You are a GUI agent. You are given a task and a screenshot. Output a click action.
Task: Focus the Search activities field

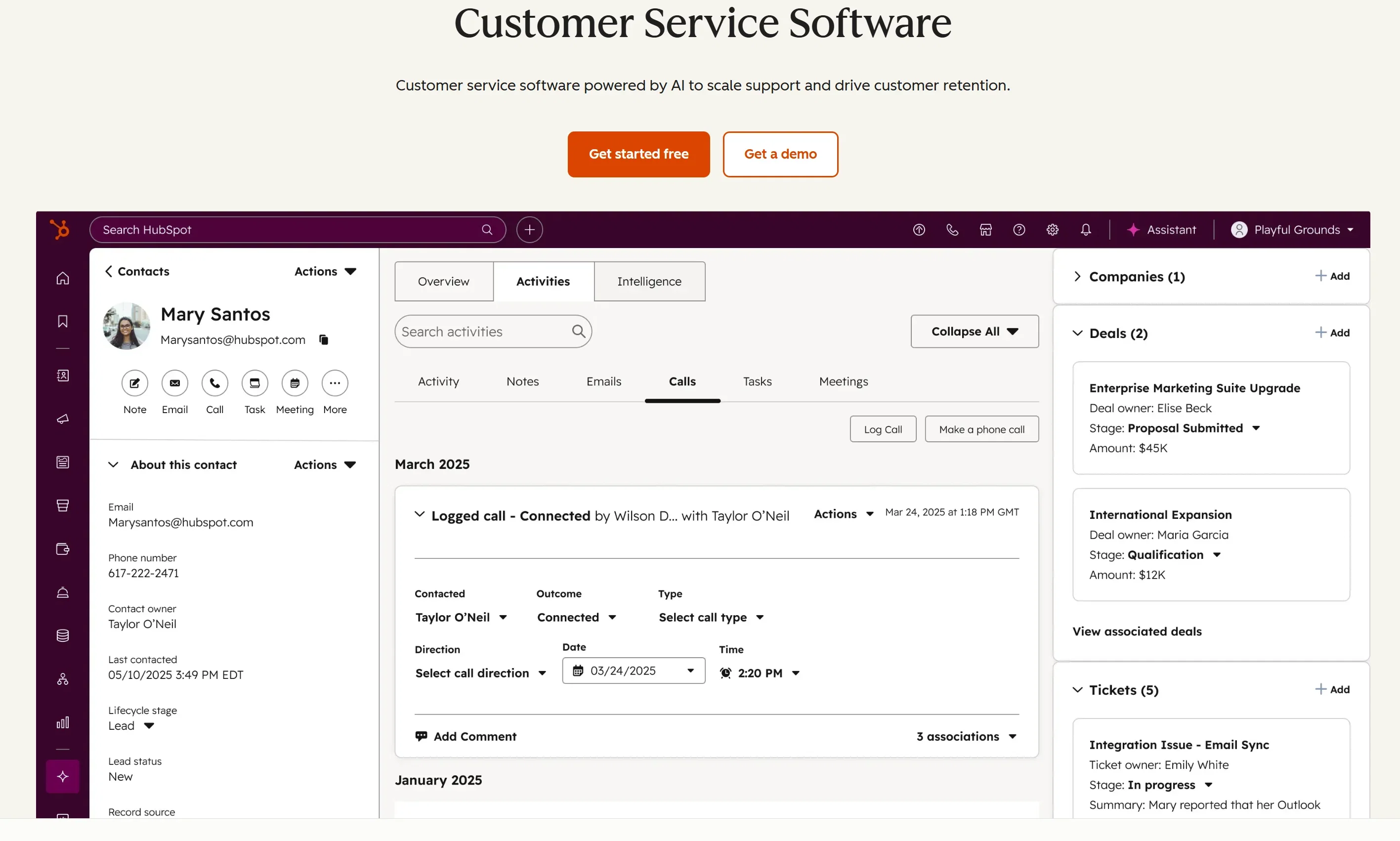coord(493,331)
